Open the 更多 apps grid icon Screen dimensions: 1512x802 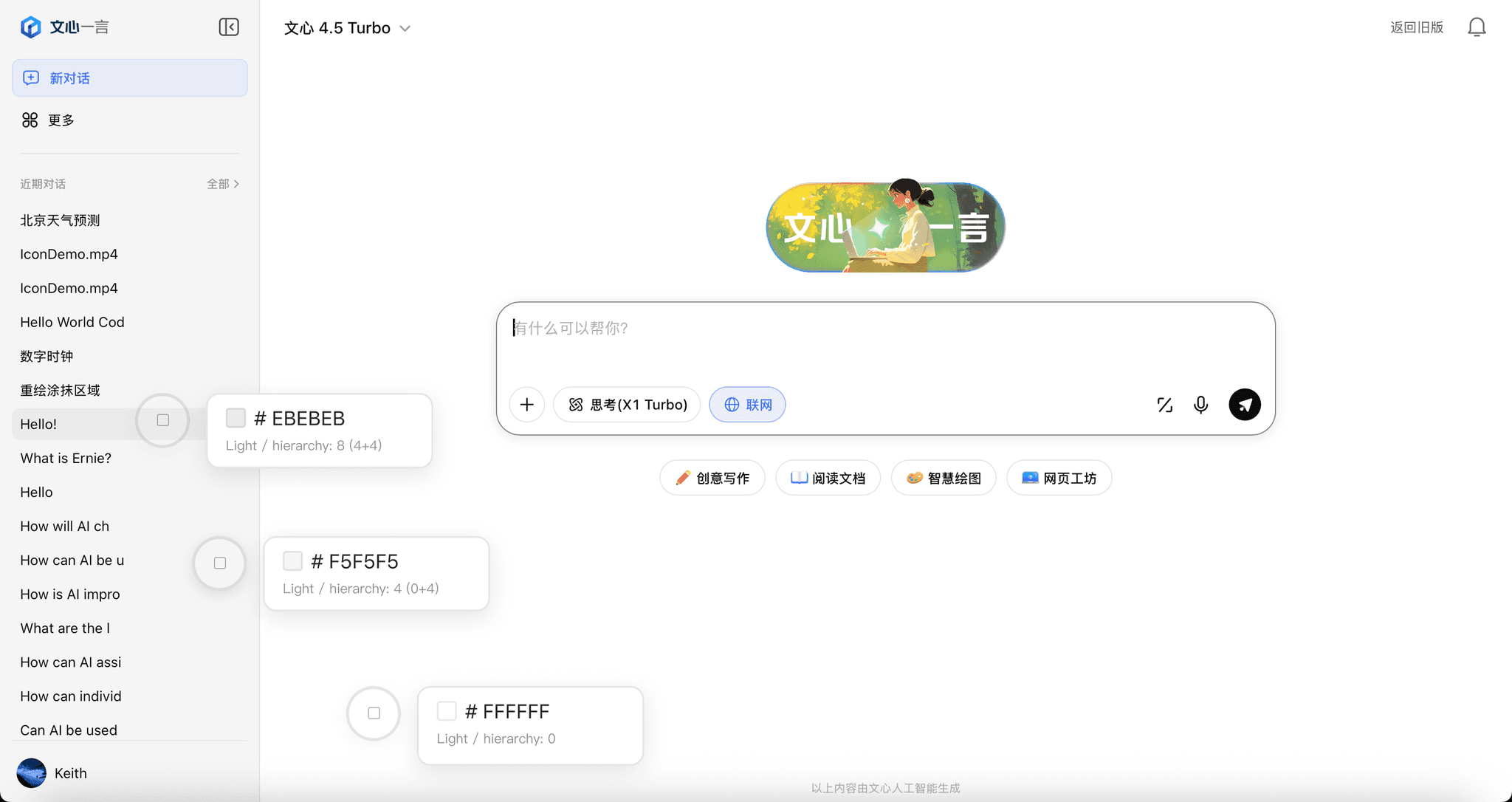point(30,120)
